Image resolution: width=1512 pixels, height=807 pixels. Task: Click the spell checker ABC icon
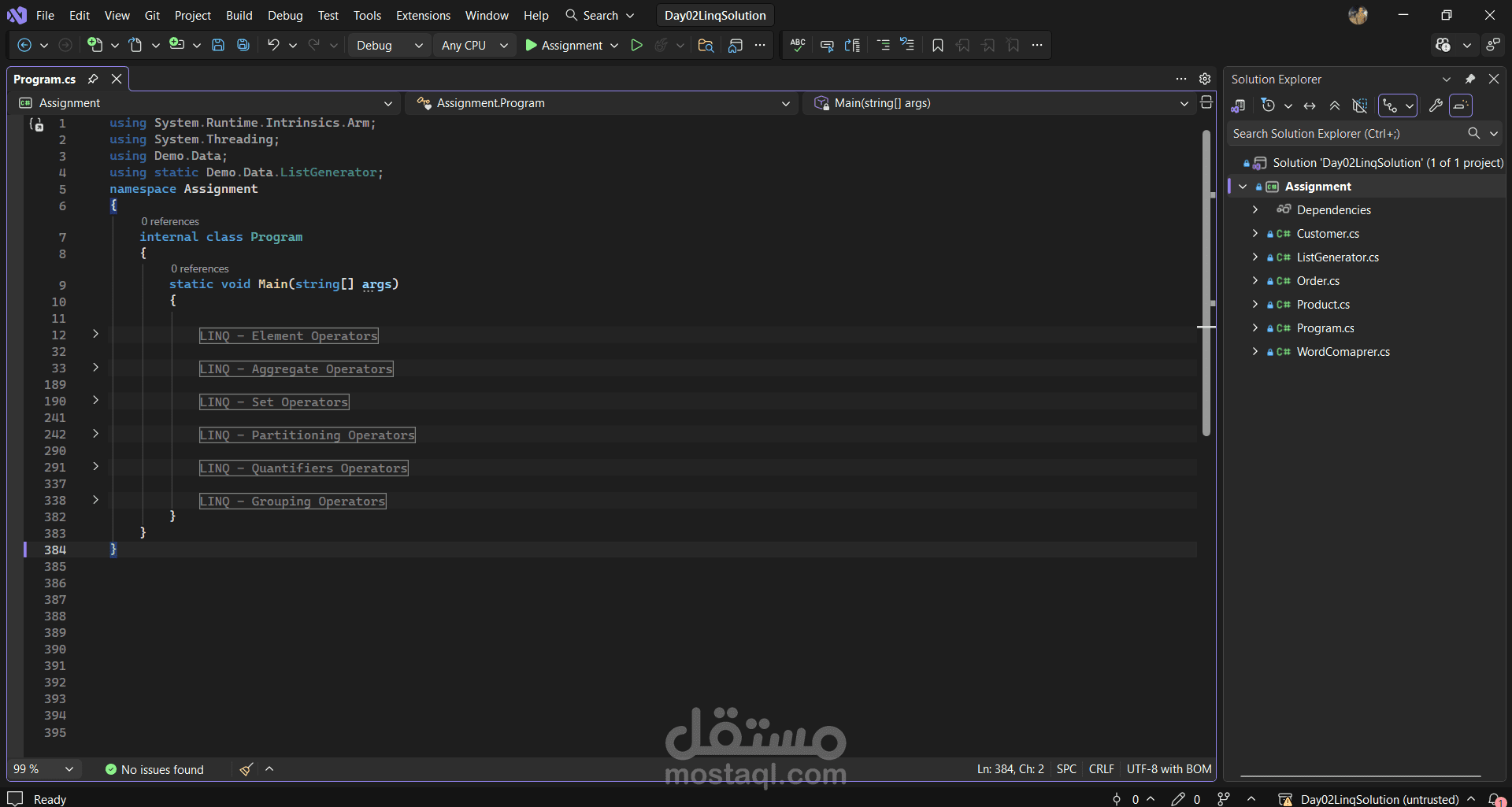click(x=798, y=46)
